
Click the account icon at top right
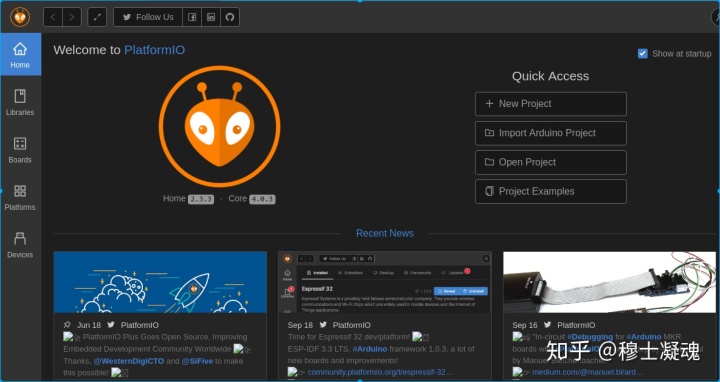(x=716, y=17)
